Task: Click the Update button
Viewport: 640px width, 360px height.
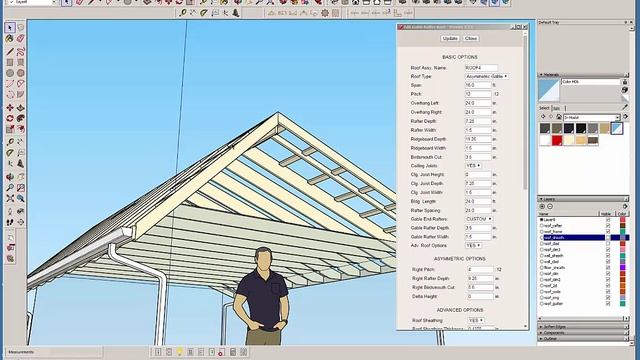Action: 450,38
